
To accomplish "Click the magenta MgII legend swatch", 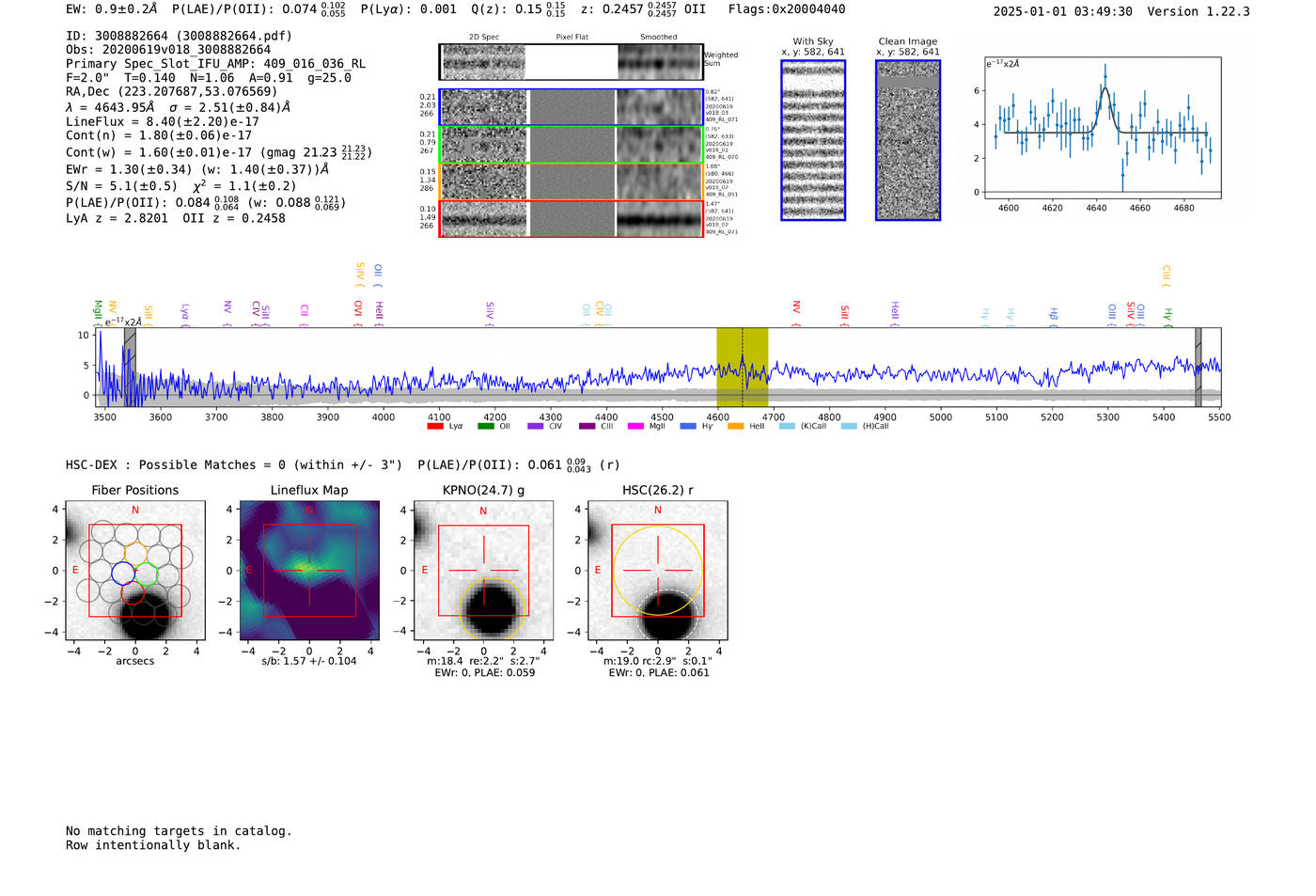I will click(x=634, y=427).
